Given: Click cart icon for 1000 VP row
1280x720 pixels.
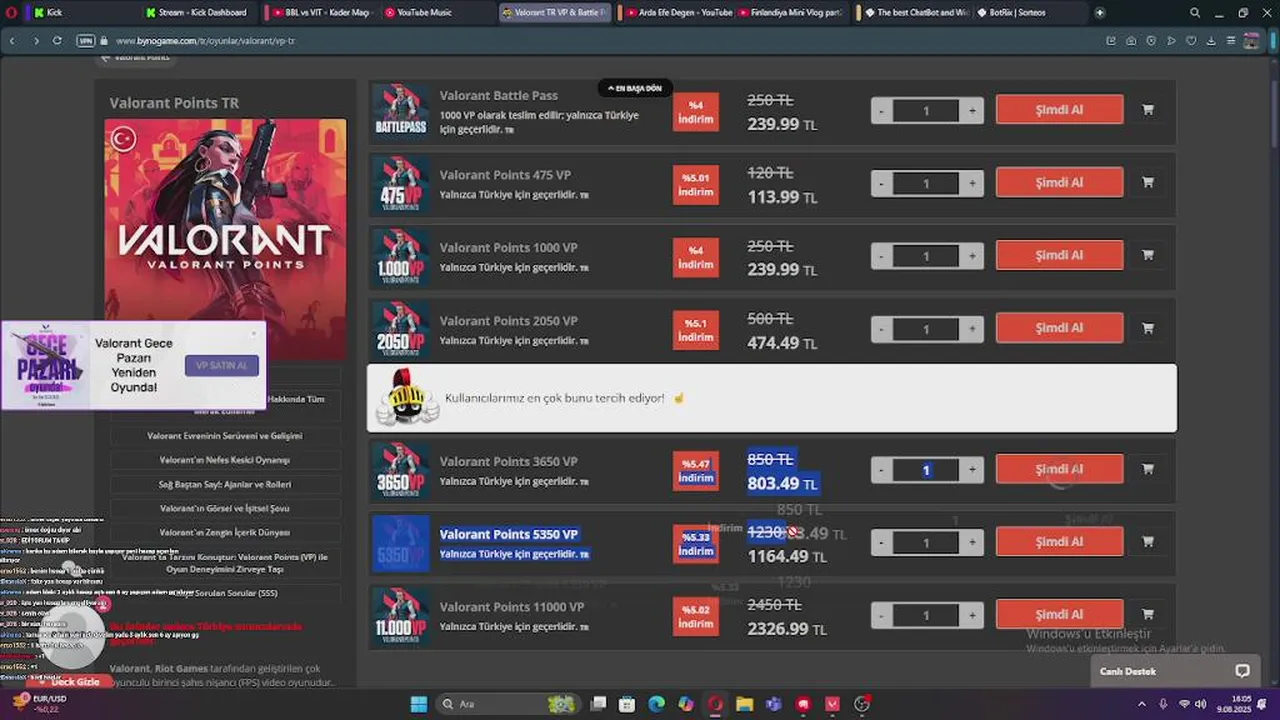Looking at the screenshot, I should [1148, 255].
